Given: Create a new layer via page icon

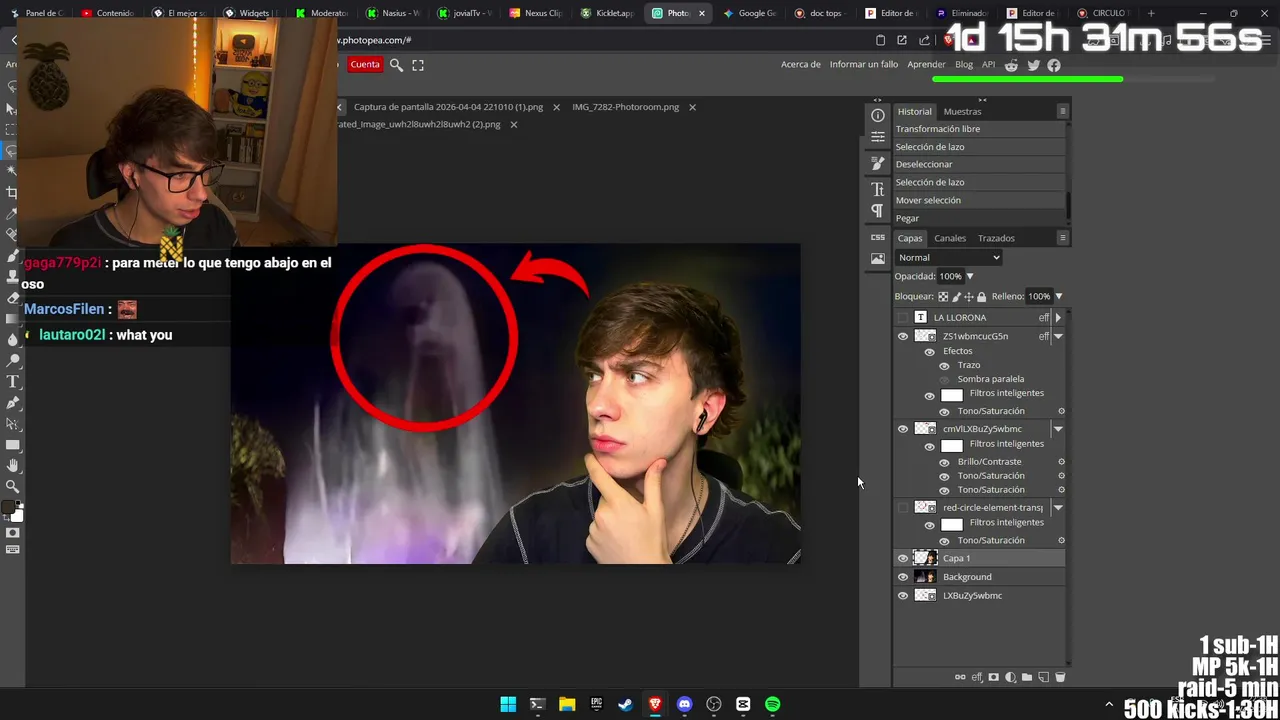Looking at the screenshot, I should pyautogui.click(x=1043, y=677).
